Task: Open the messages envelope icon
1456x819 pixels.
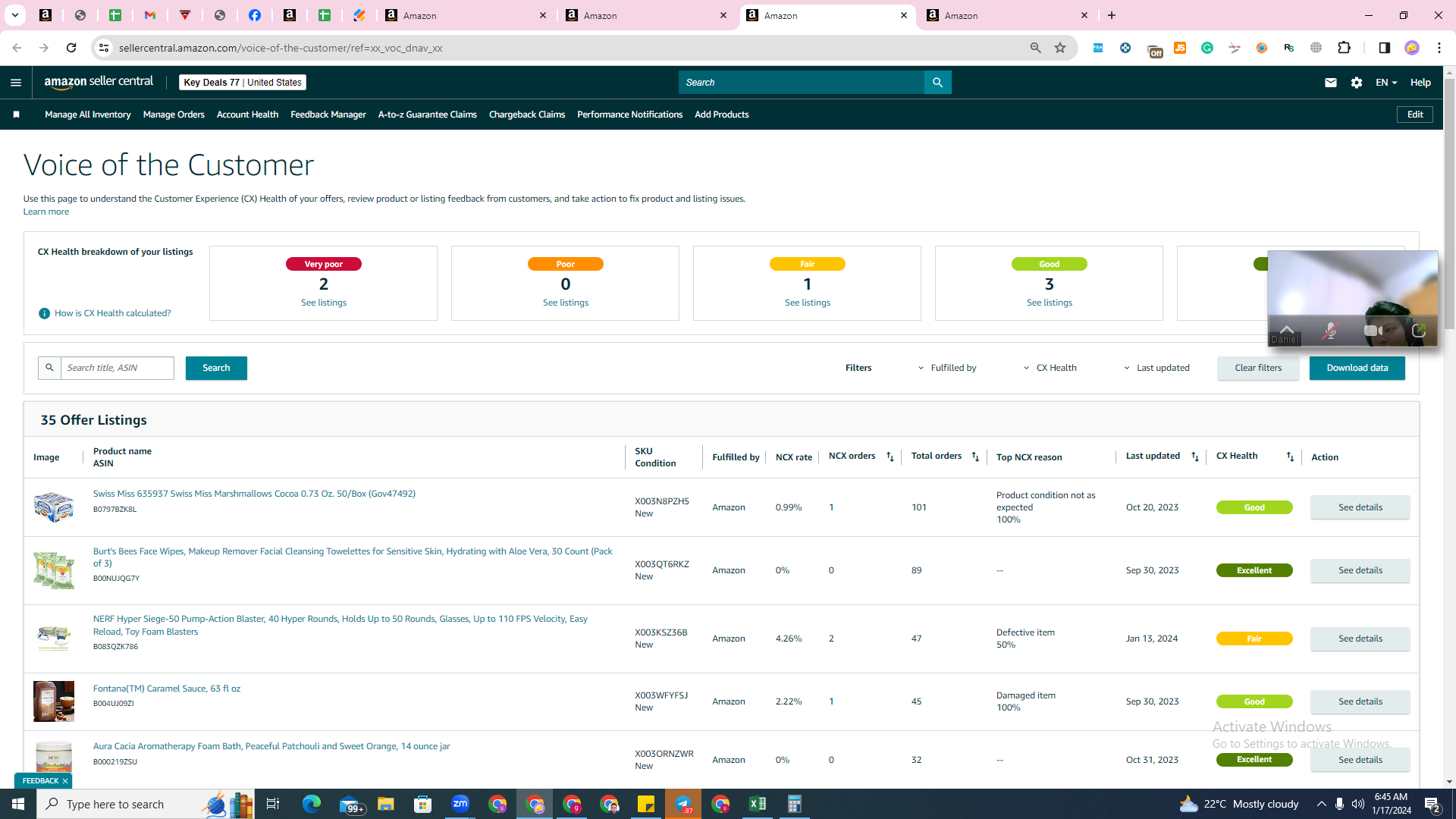Action: coord(1331,83)
